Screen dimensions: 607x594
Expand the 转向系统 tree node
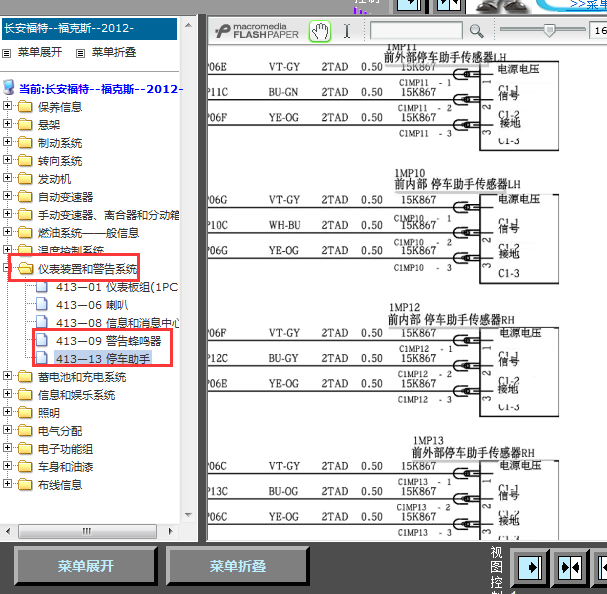(7, 160)
